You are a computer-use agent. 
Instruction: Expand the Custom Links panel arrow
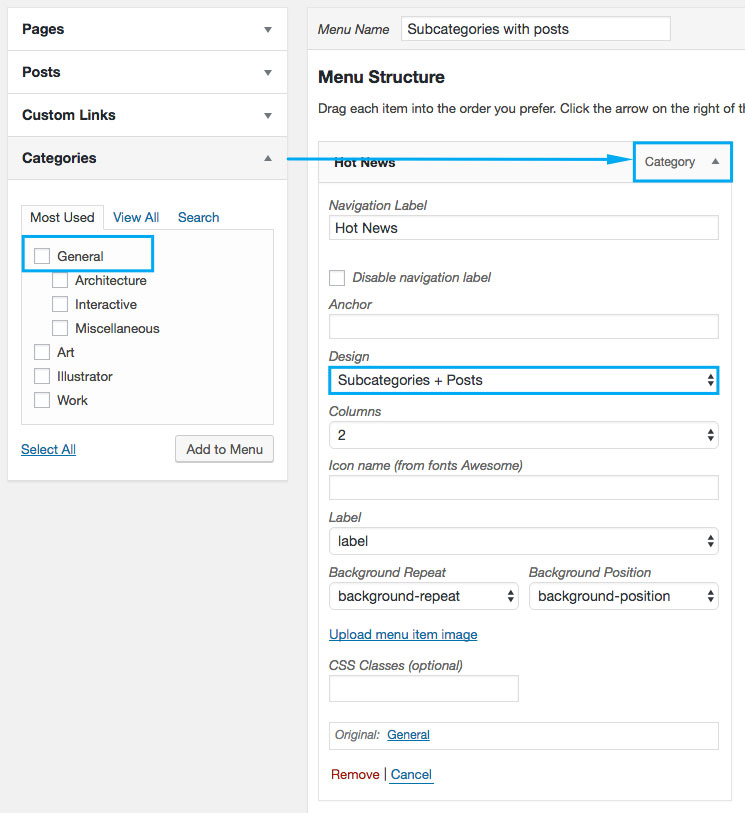(267, 116)
